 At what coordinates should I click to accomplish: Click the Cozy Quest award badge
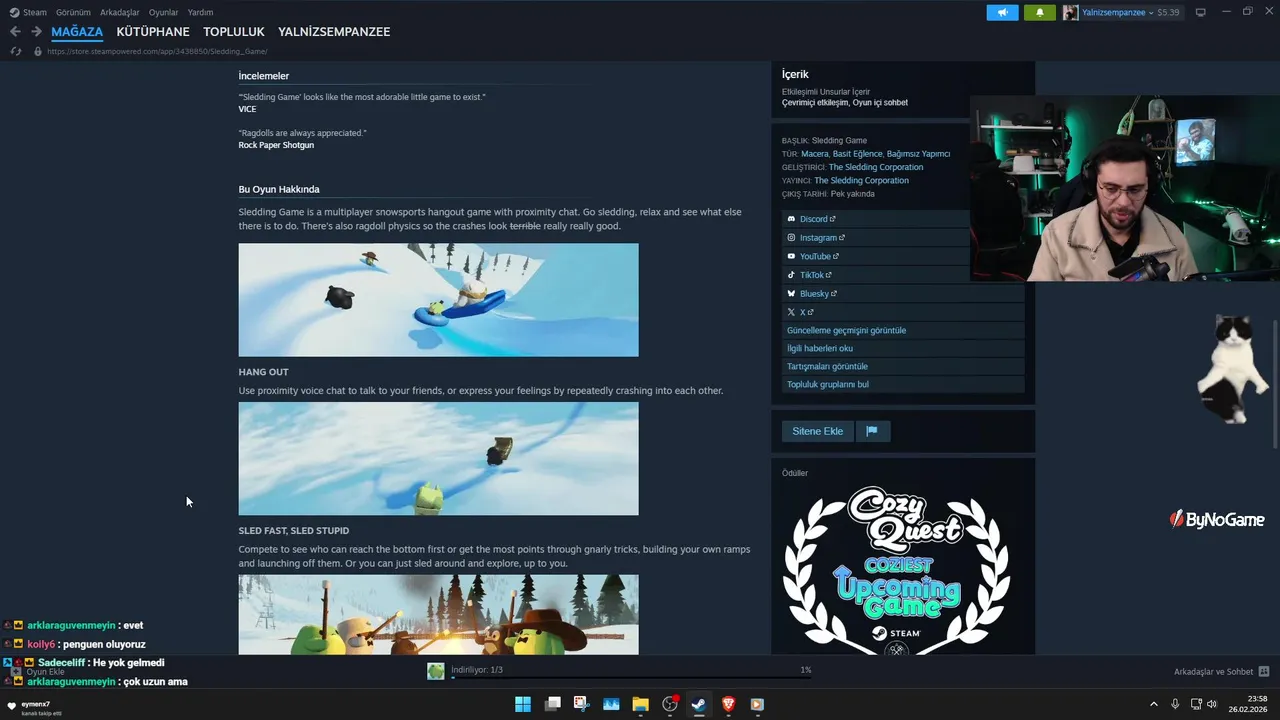(896, 570)
